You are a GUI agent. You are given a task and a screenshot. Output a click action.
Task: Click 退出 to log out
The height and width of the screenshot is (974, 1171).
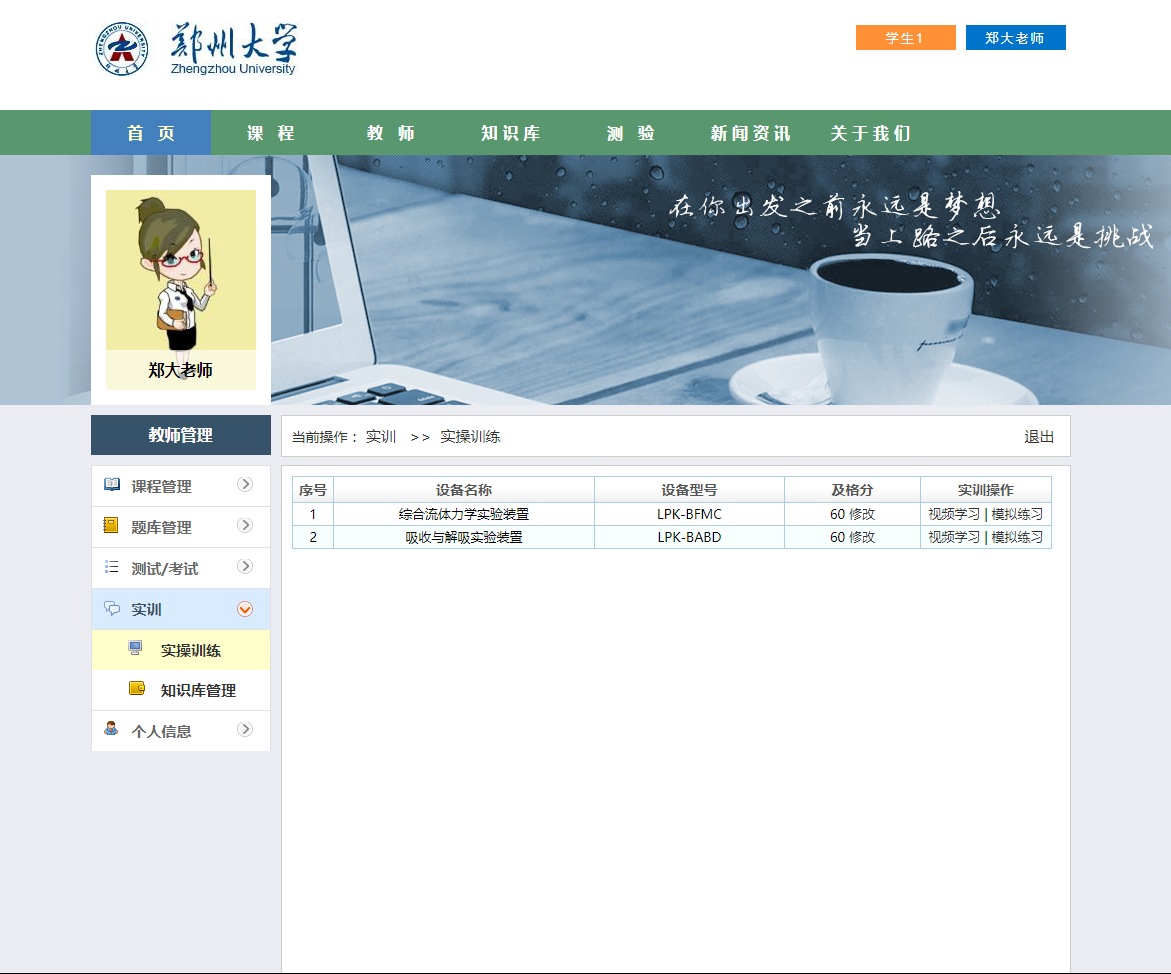click(1039, 437)
